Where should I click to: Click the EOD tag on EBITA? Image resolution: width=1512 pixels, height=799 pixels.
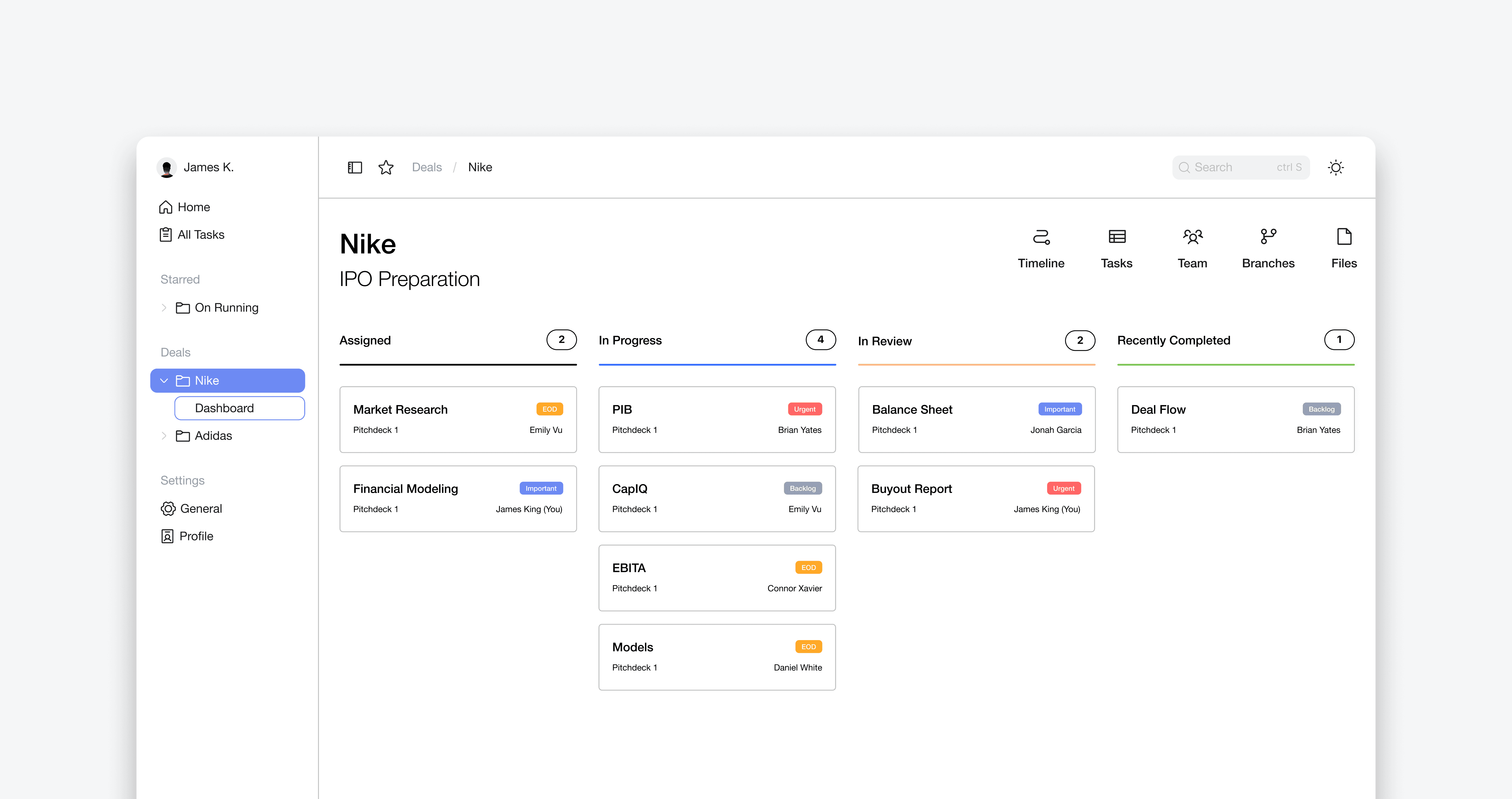click(x=808, y=568)
